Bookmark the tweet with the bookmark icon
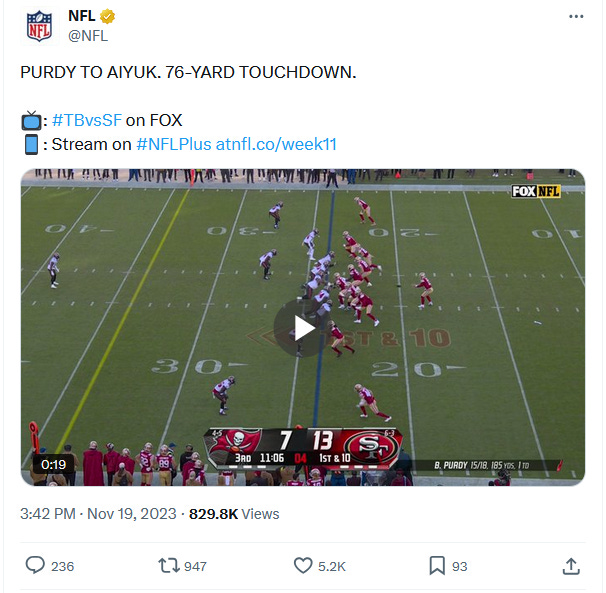 [x=437, y=566]
